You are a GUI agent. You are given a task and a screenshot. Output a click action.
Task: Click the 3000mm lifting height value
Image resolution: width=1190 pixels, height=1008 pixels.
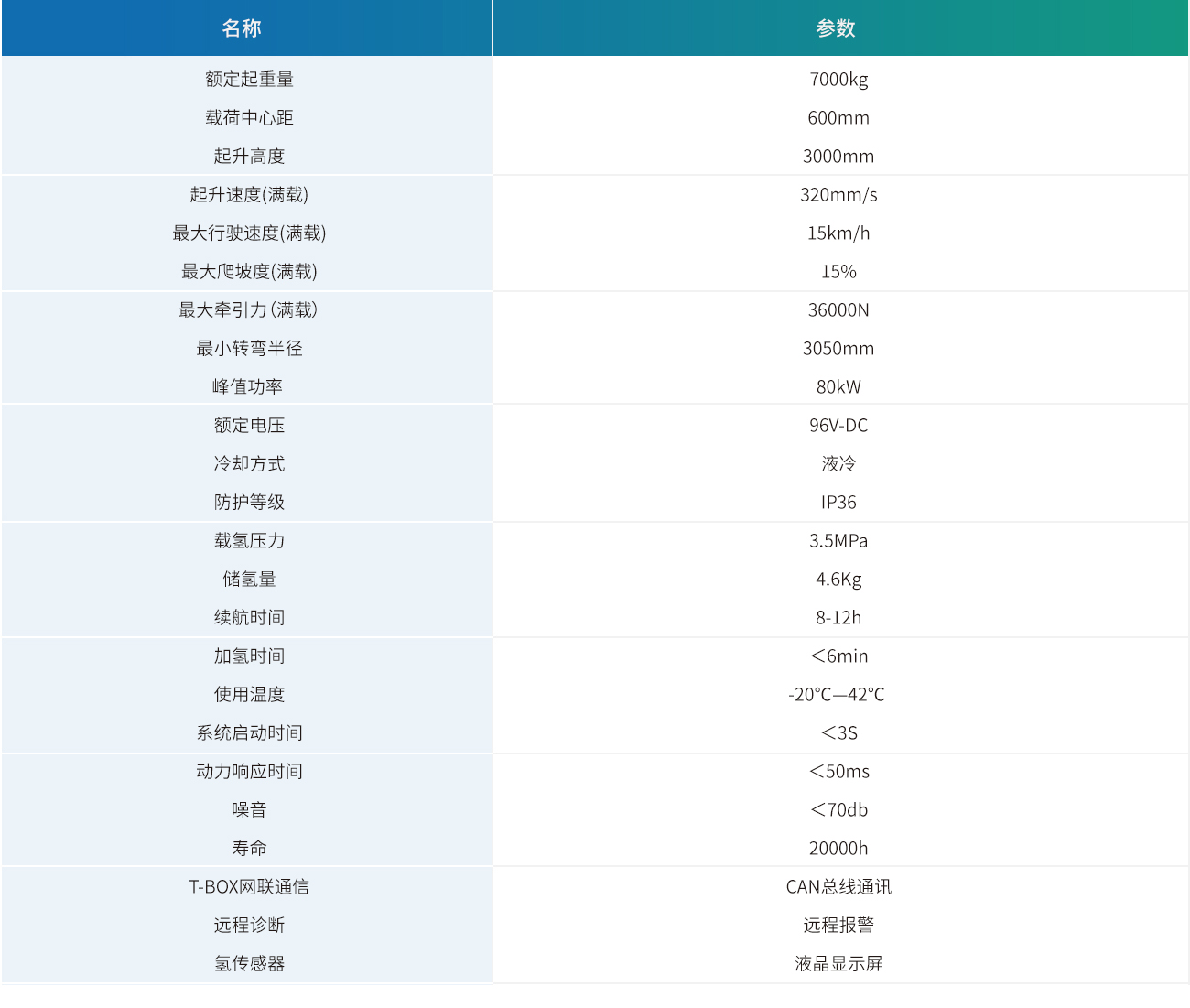pos(838,157)
